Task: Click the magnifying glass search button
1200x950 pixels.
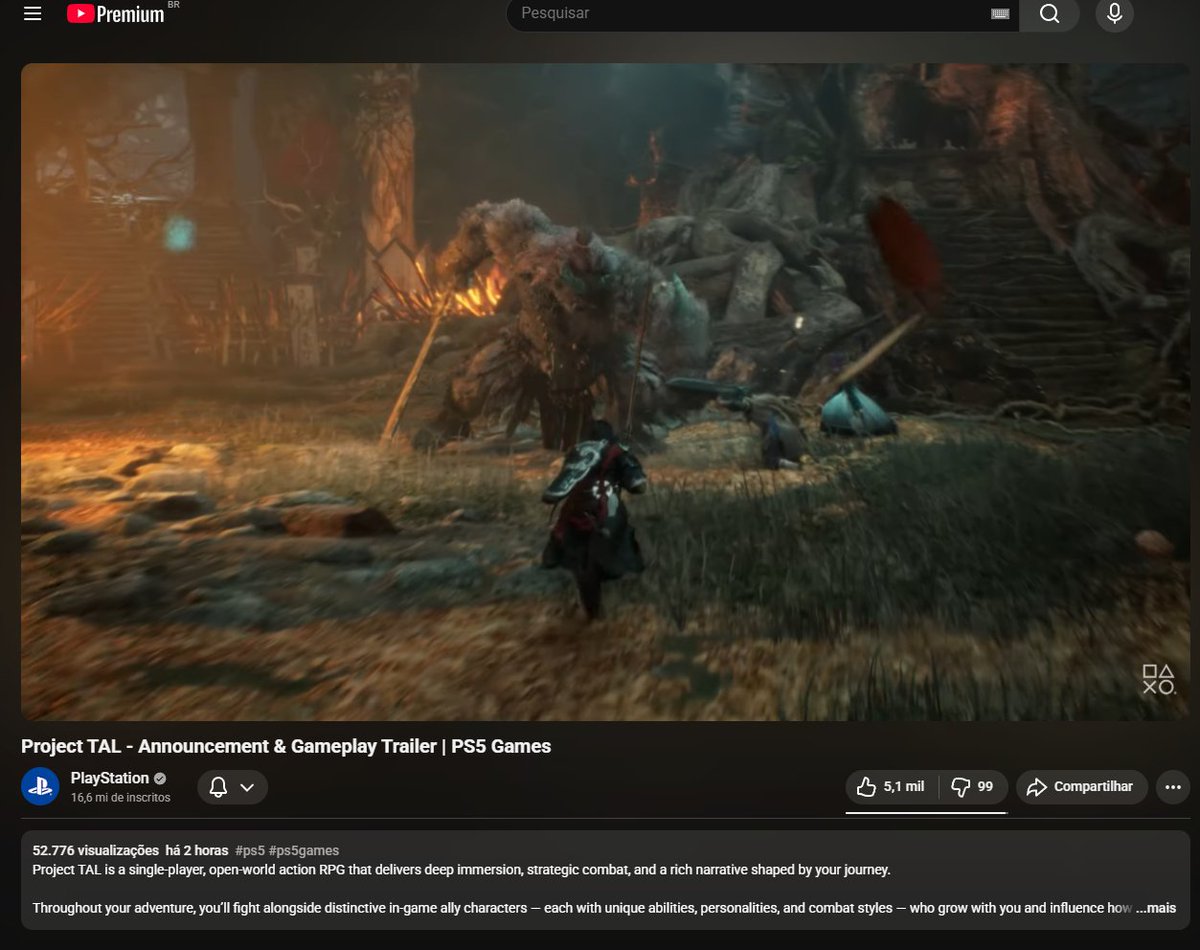Action: tap(1049, 14)
